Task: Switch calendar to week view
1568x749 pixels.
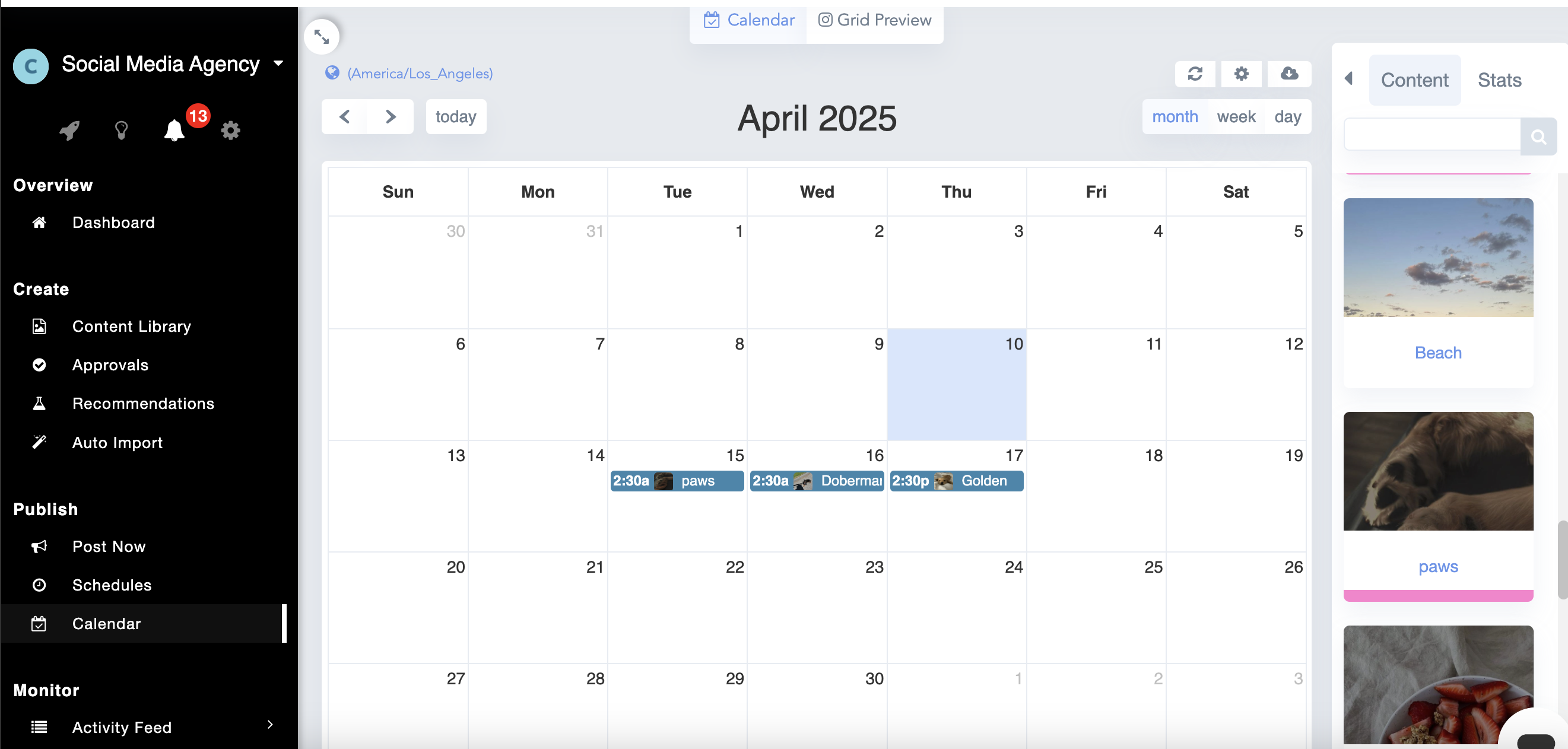Action: (x=1236, y=116)
